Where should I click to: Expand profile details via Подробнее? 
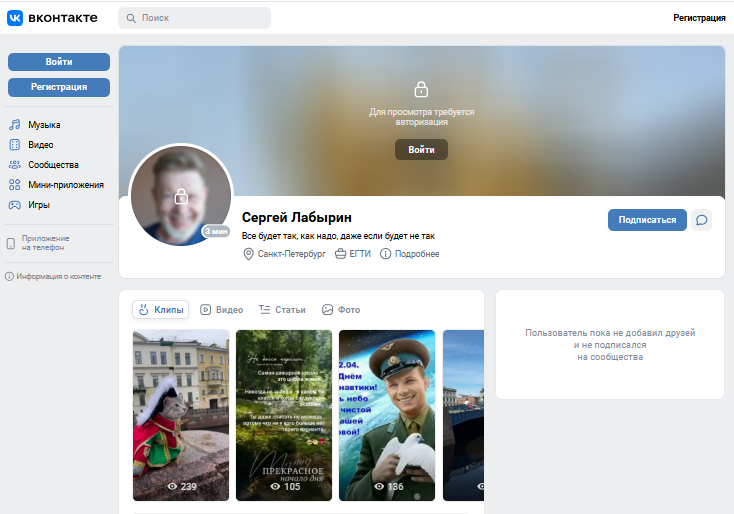(x=417, y=254)
